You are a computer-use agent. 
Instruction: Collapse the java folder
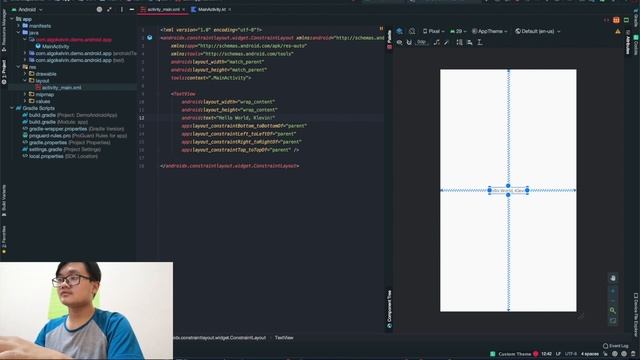coord(18,33)
